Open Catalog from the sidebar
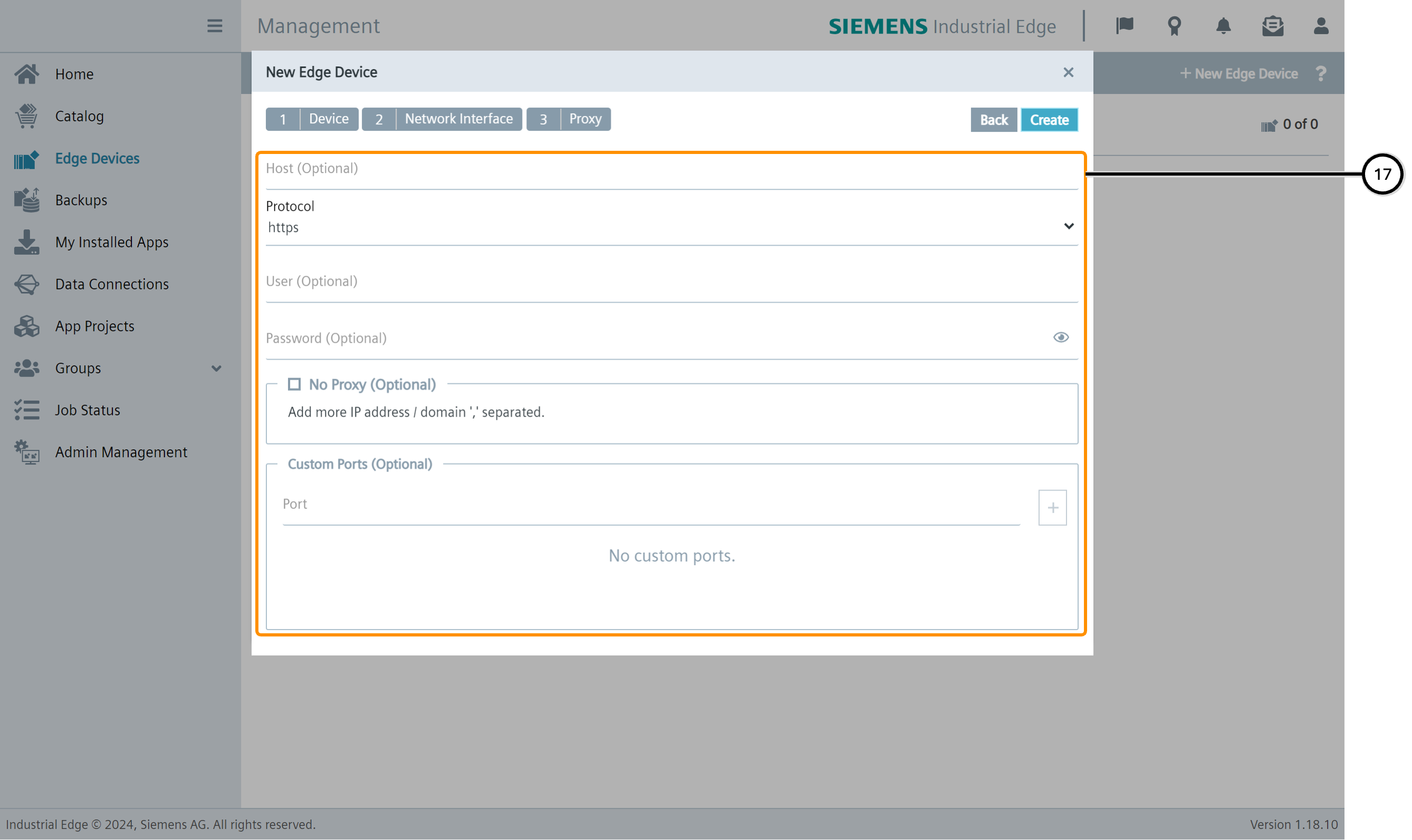 (79, 116)
